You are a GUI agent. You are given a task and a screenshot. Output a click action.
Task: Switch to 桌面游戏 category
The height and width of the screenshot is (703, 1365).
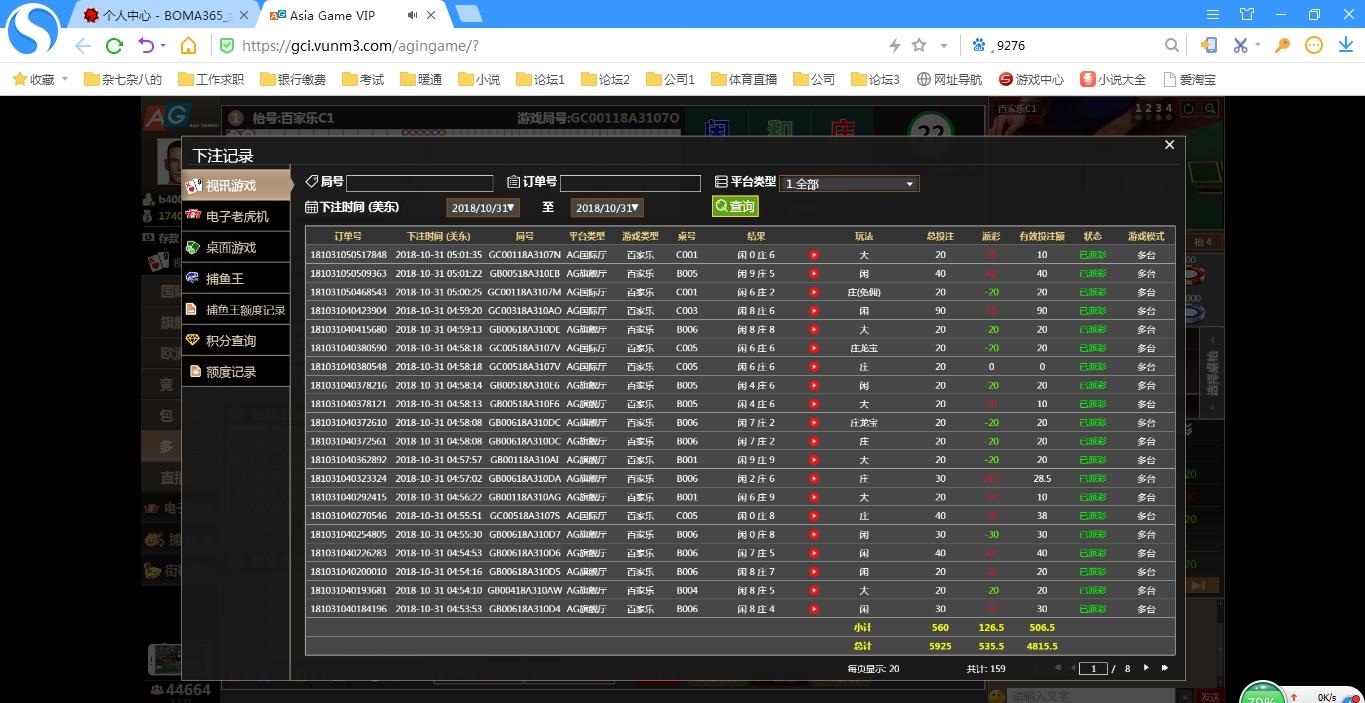click(x=236, y=247)
